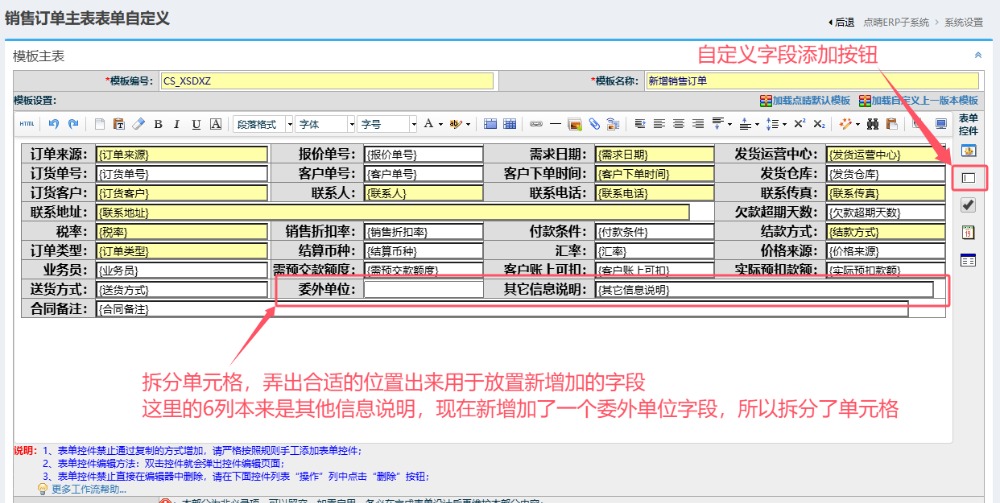This screenshot has height=503, width=1000.
Task: Add the calendar date form control
Action: tap(968, 232)
